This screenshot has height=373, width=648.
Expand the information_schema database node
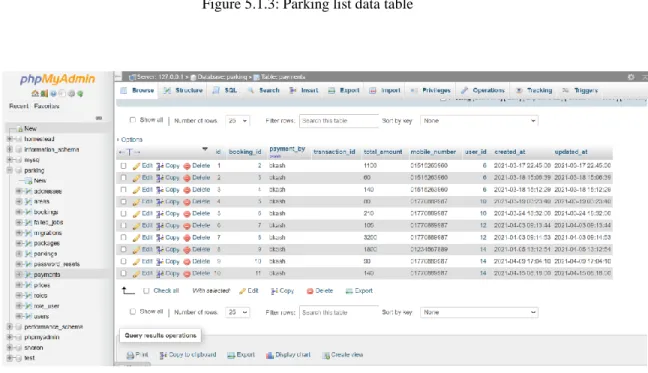(x=10, y=150)
